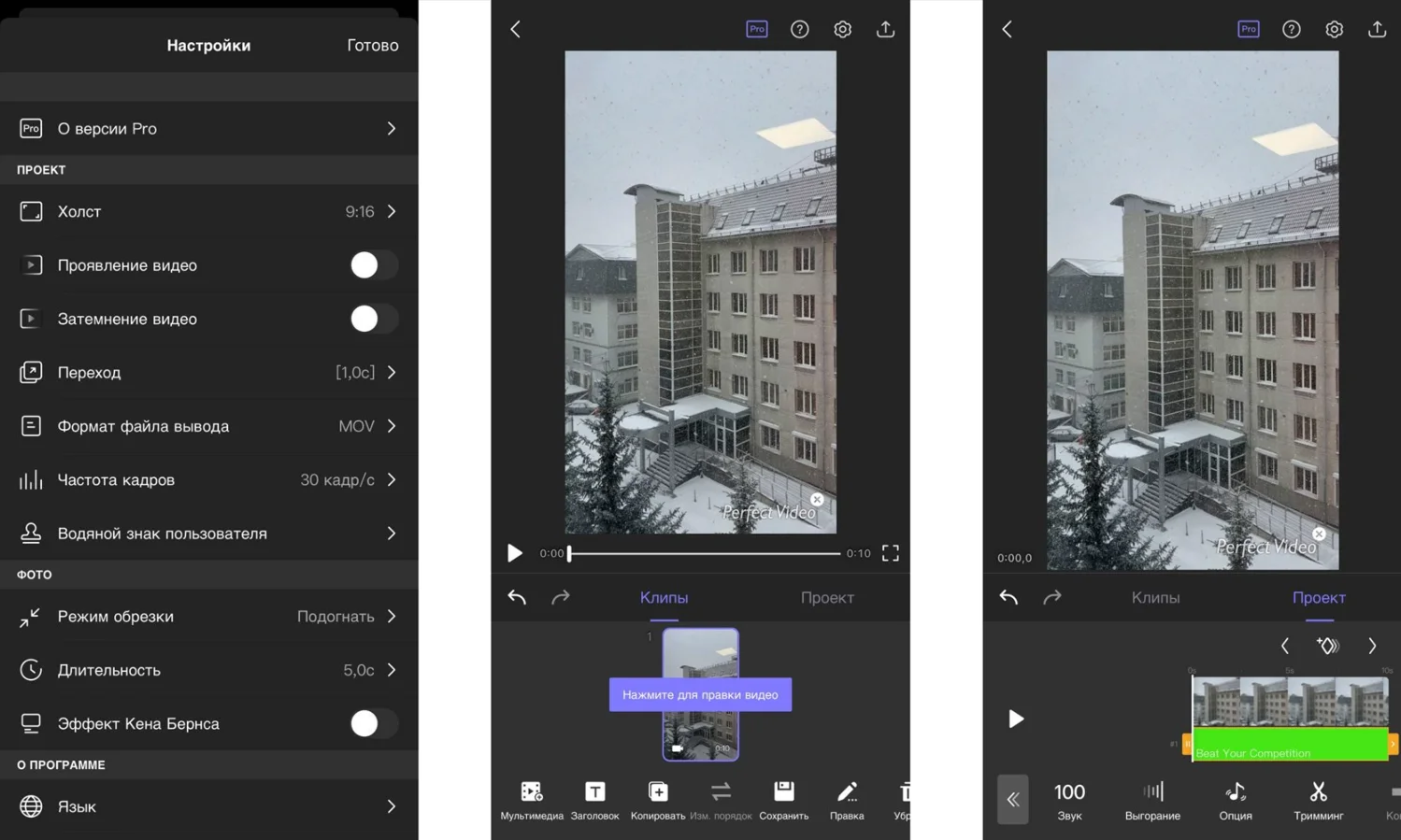Open Частота кадров 30 кадр/с setting
The width and height of the screenshot is (1401, 840).
click(208, 480)
